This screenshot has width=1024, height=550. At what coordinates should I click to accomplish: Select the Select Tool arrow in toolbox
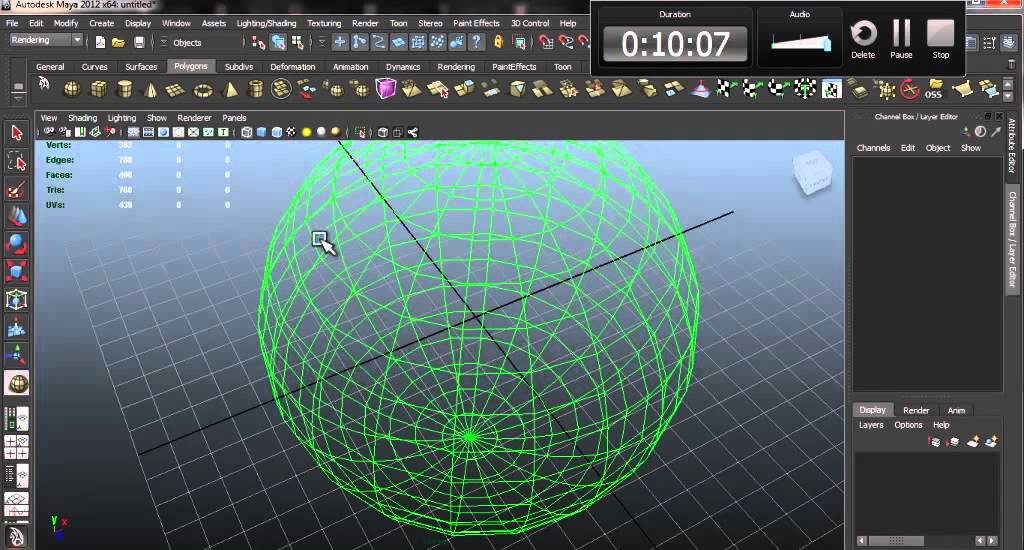pyautogui.click(x=16, y=133)
